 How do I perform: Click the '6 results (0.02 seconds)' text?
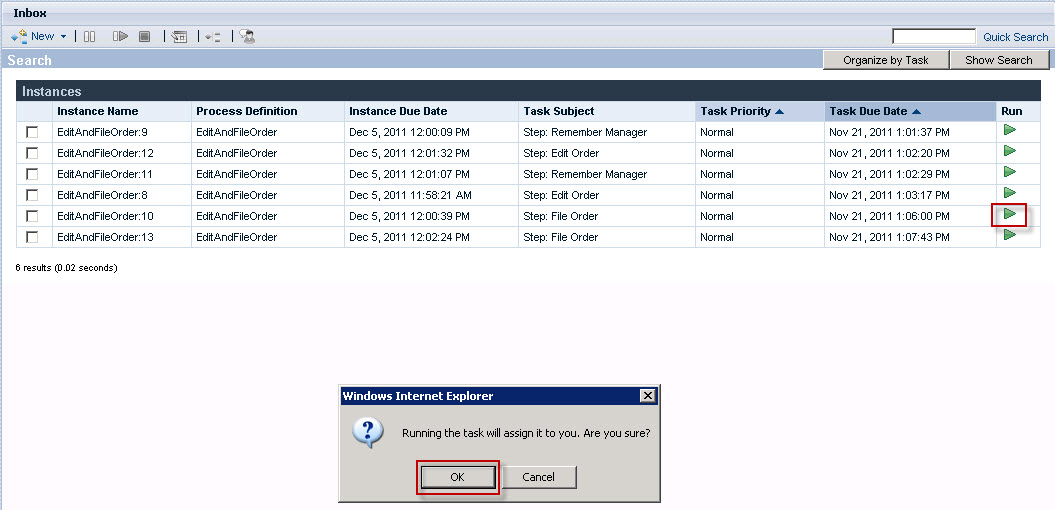coord(67,267)
